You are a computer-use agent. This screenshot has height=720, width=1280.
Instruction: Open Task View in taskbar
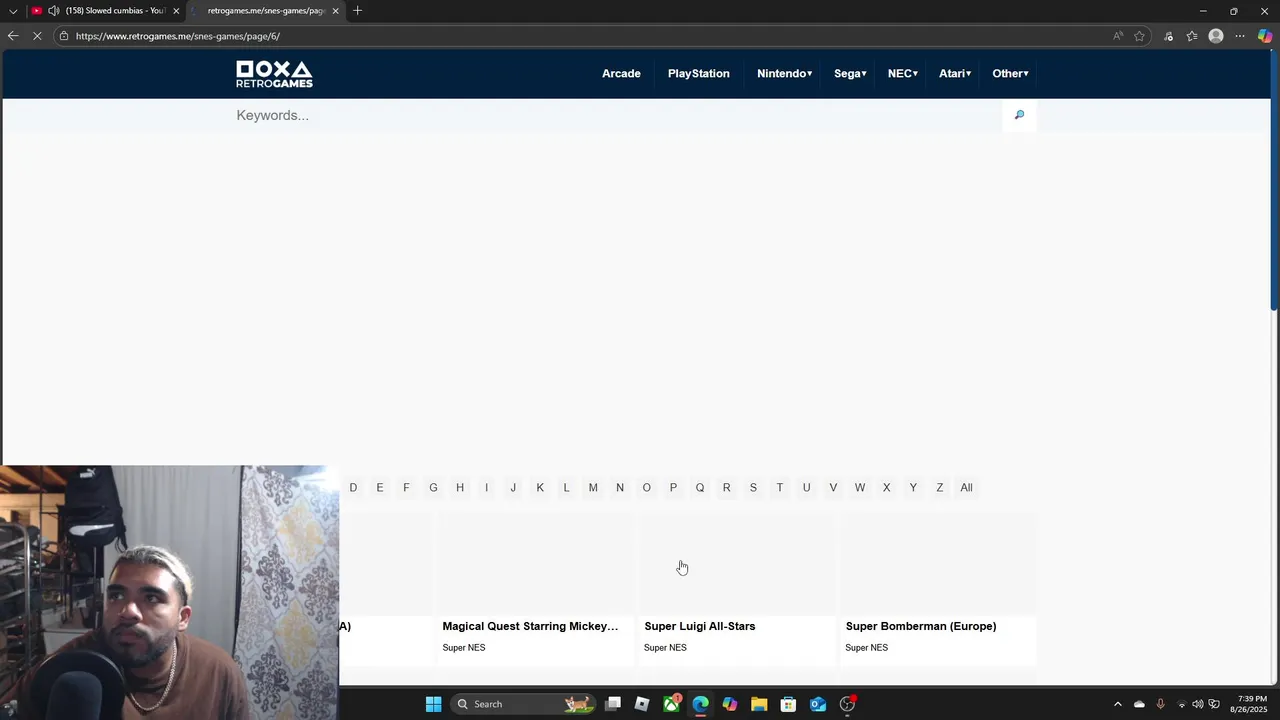click(613, 704)
